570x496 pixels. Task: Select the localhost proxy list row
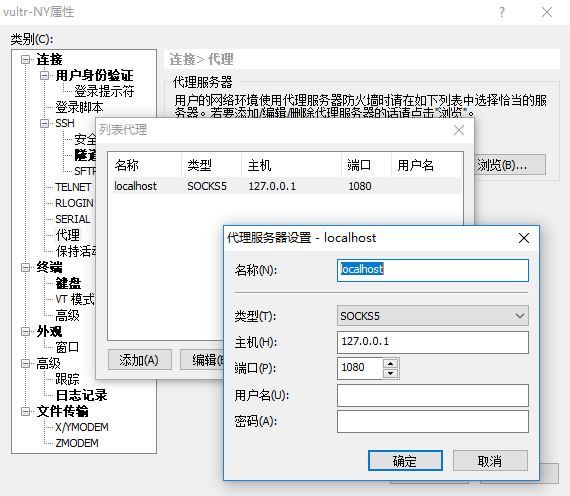pos(287,186)
